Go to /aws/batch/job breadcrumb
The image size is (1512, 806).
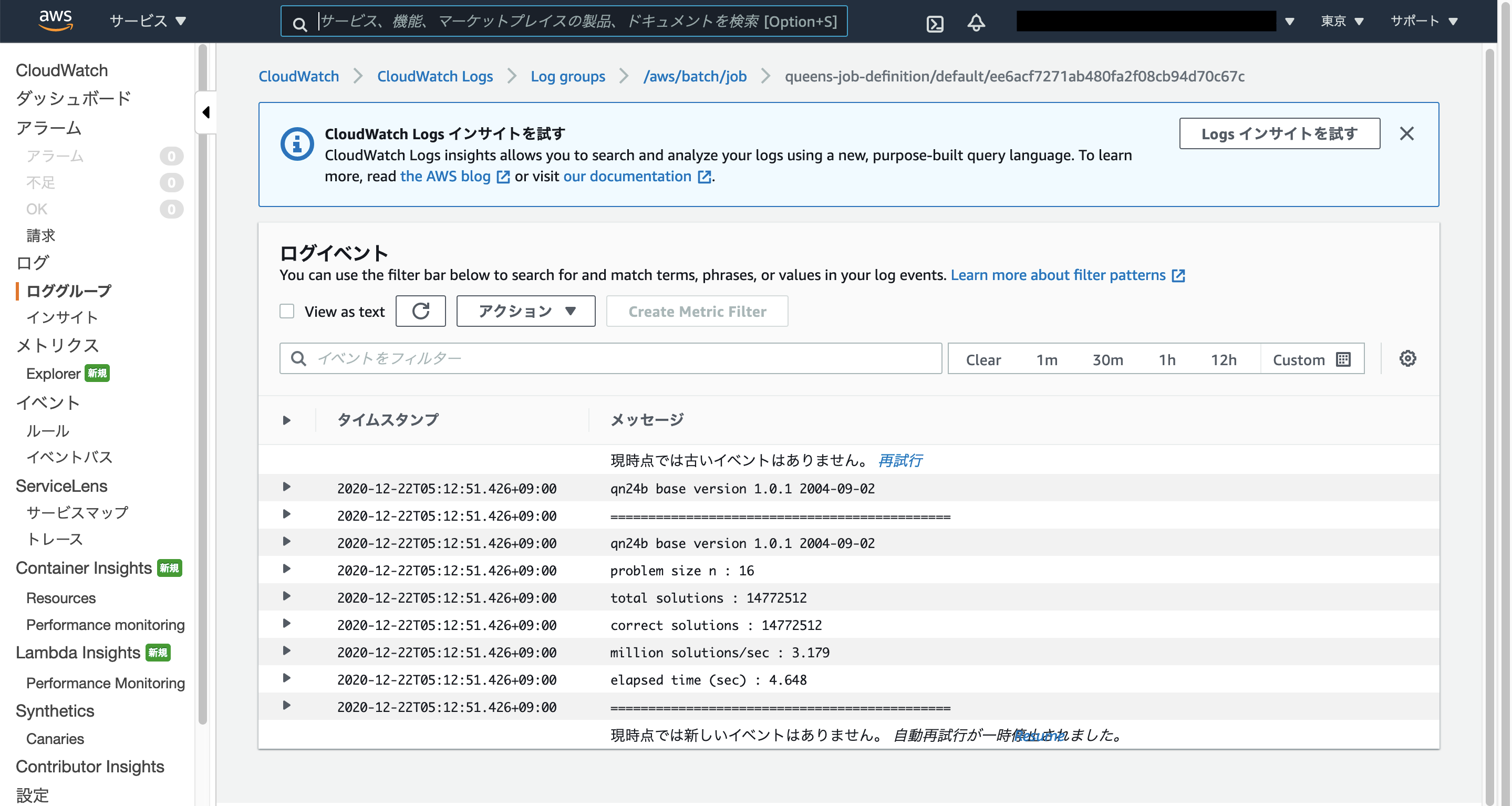click(x=695, y=76)
